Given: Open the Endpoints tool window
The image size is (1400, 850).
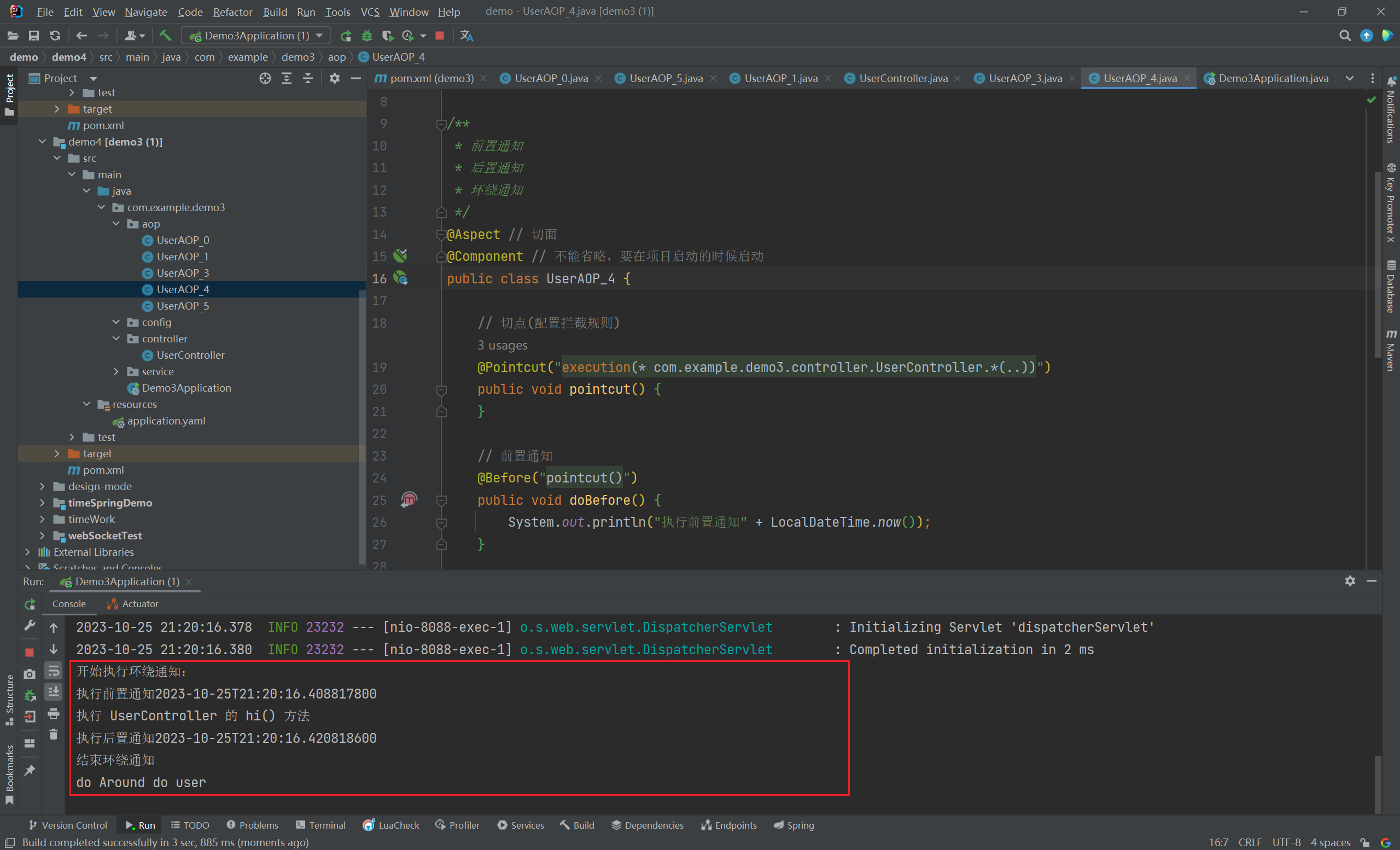Looking at the screenshot, I should point(729,825).
